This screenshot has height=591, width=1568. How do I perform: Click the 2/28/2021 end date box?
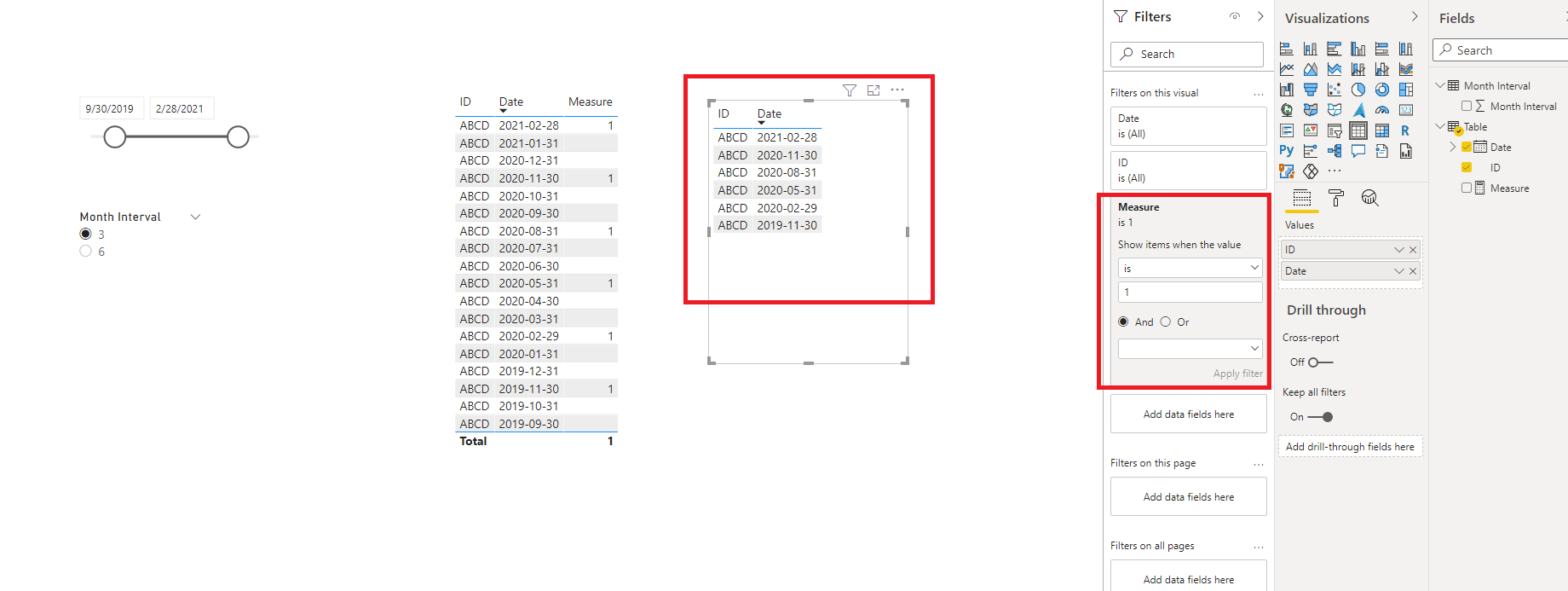[x=182, y=108]
